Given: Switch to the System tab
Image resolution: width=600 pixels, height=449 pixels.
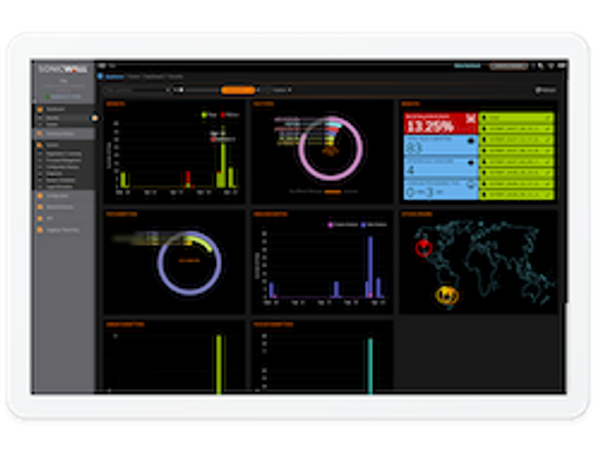Looking at the screenshot, I should 114,77.
